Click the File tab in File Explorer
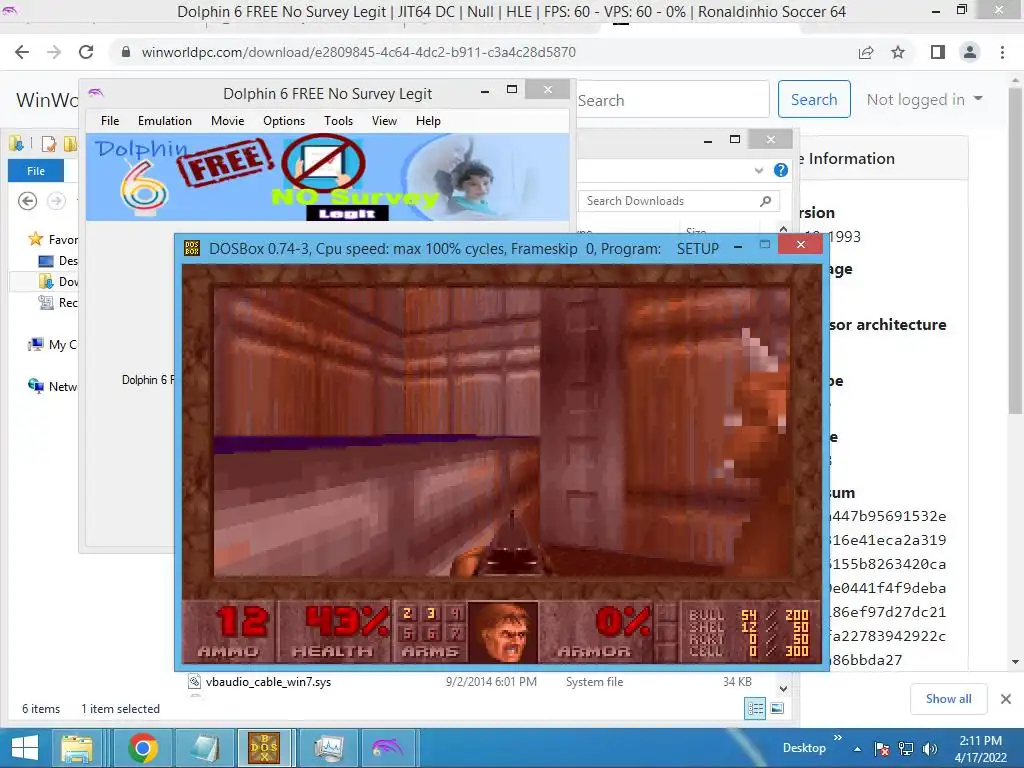This screenshot has width=1024, height=768. 36,171
